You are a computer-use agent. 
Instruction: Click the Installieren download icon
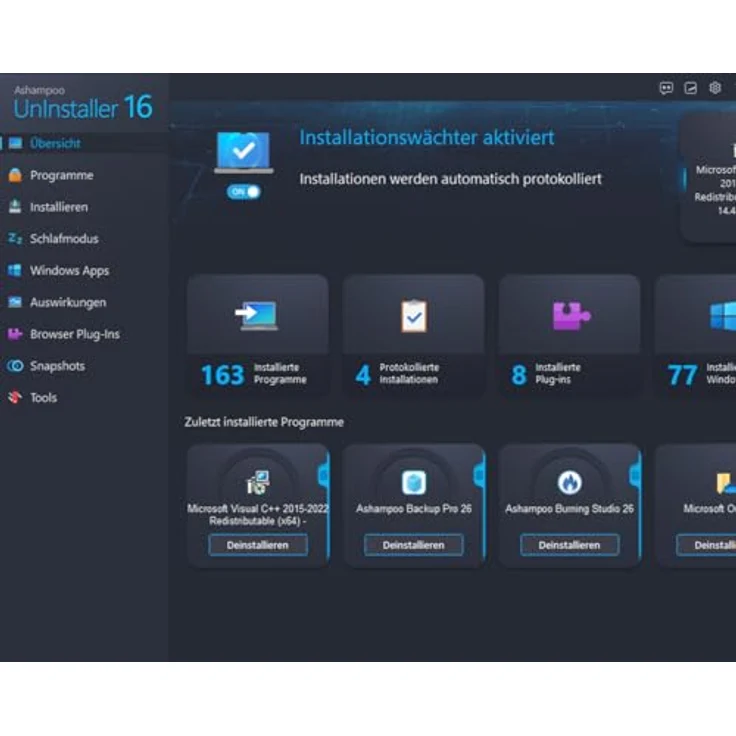15,207
